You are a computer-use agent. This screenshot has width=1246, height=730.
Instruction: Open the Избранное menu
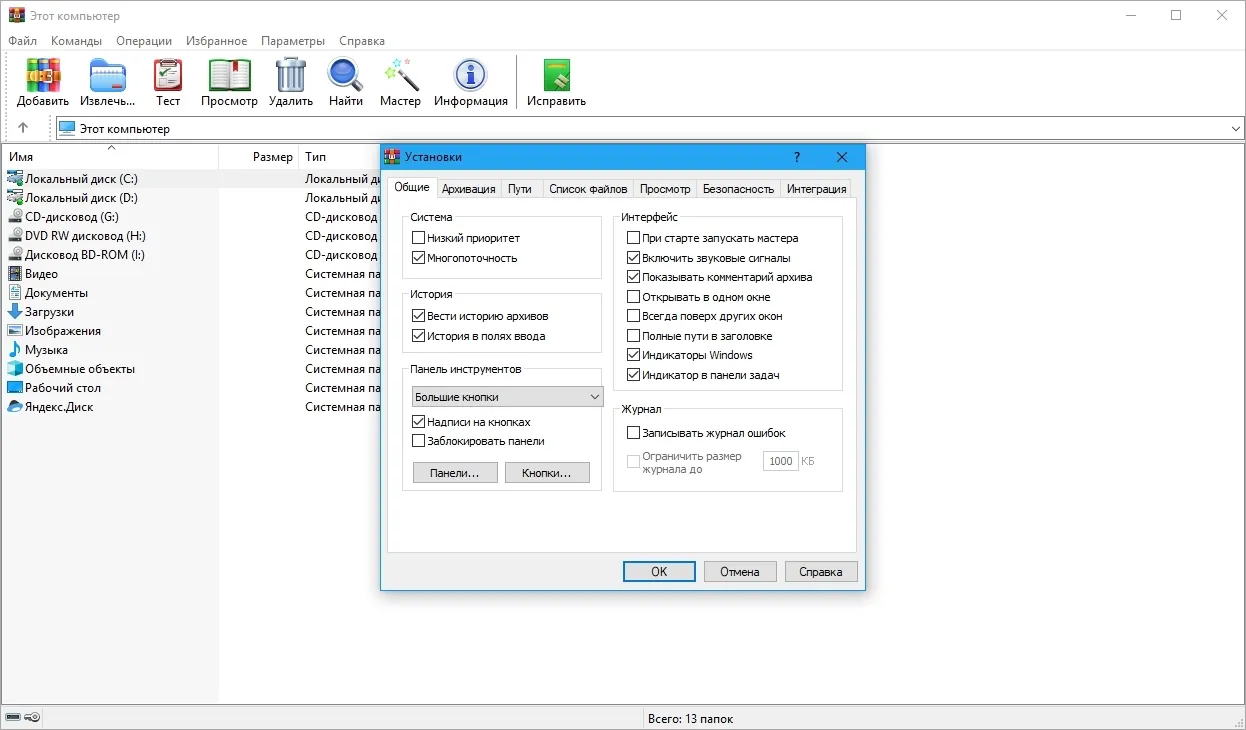point(216,41)
